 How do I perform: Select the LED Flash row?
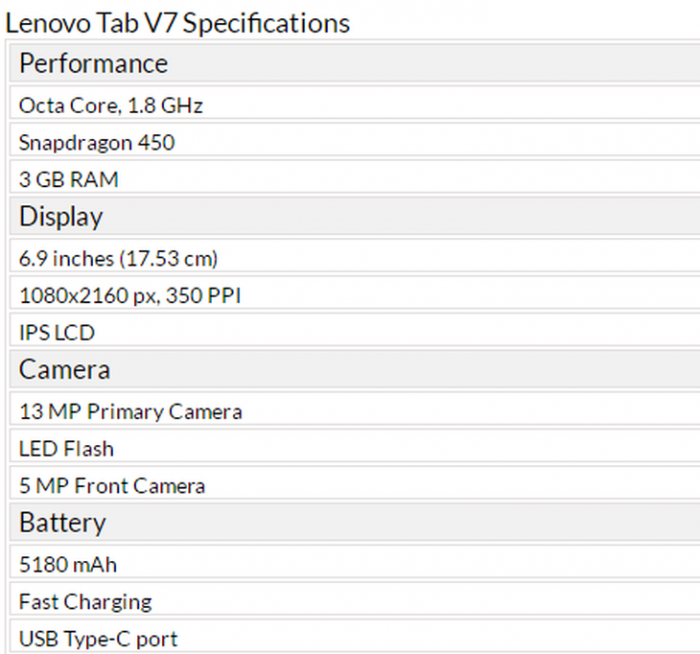66,449
